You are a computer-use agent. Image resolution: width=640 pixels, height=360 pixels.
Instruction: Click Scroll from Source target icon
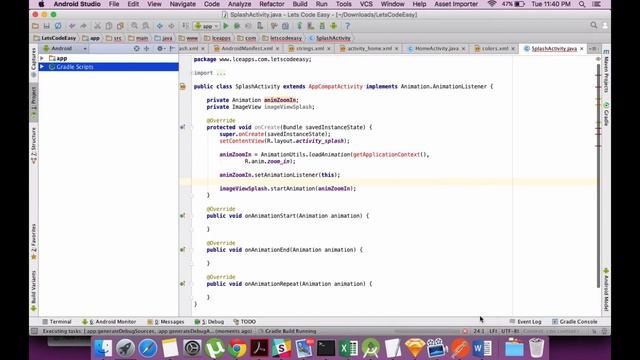pos(136,49)
